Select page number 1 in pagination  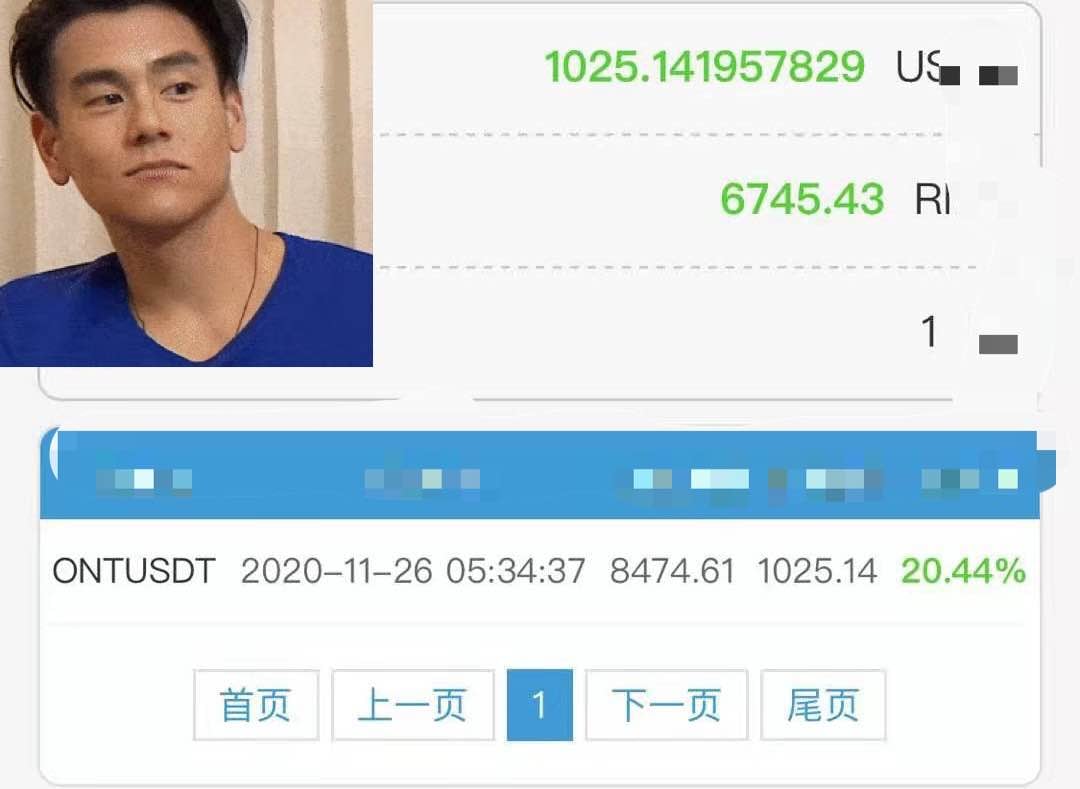(539, 705)
